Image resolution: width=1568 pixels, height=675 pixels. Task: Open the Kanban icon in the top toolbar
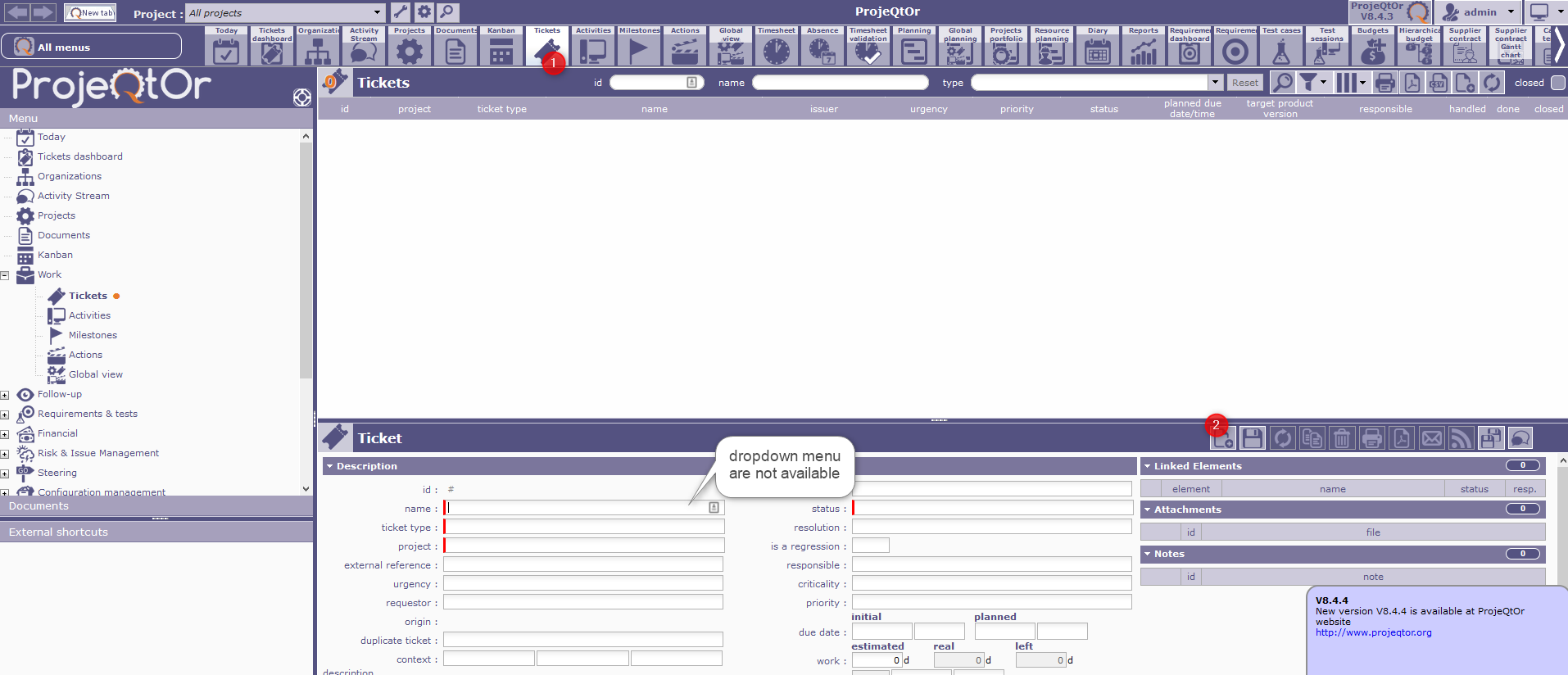tap(501, 47)
